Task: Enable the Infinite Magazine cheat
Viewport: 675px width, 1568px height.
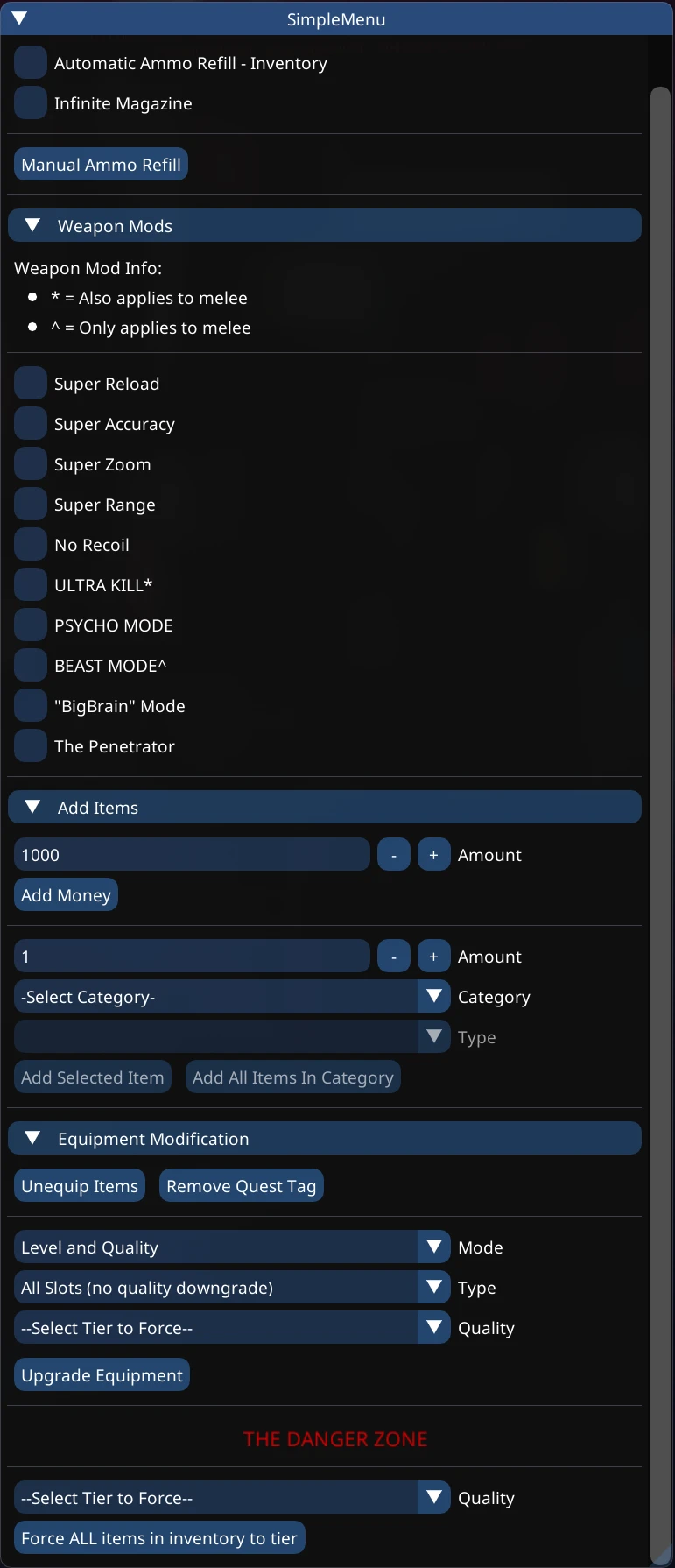Action: click(30, 102)
